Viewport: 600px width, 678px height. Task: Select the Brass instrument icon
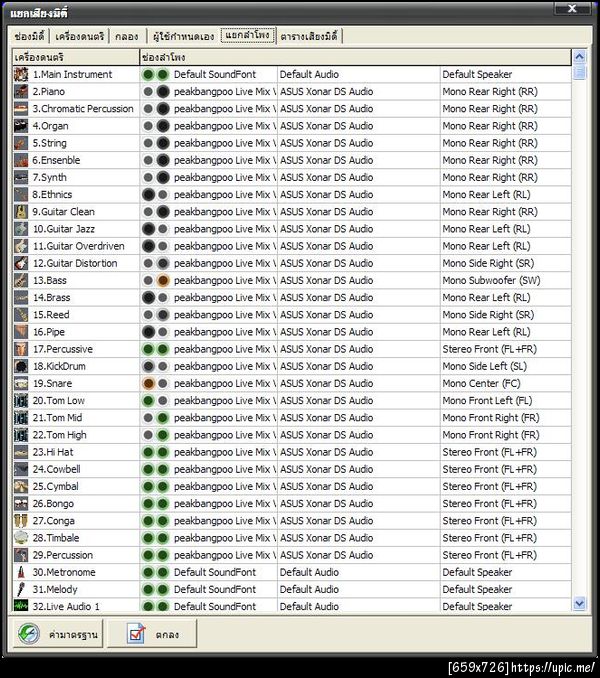21,297
